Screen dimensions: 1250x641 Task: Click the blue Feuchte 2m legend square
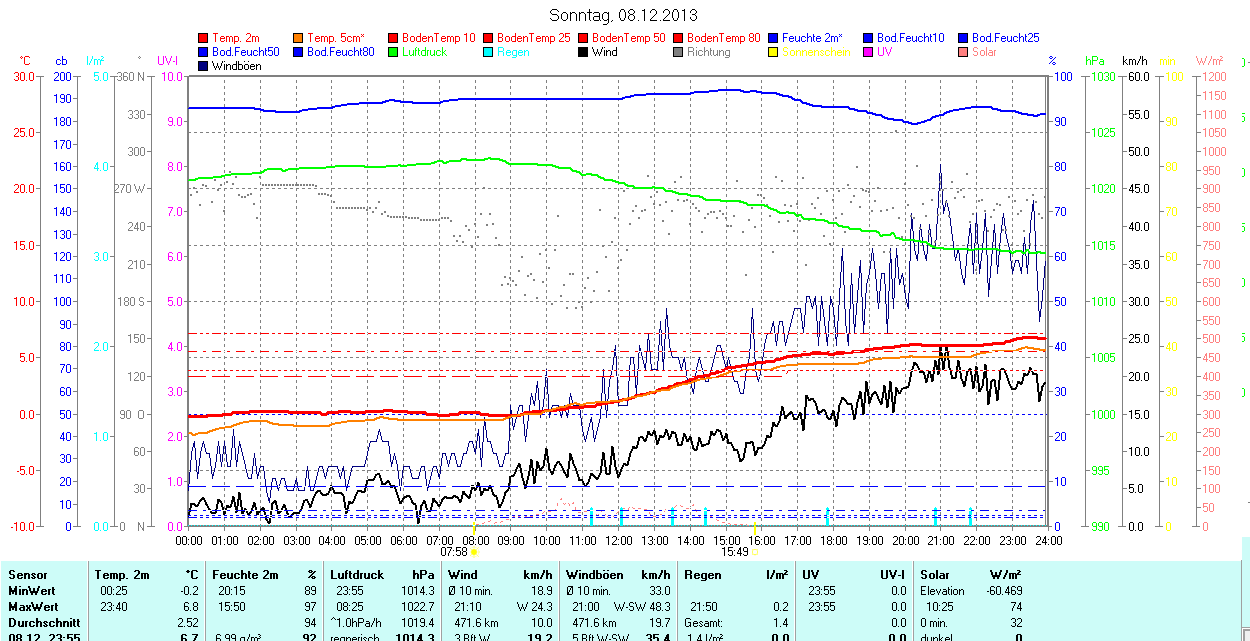[x=773, y=38]
